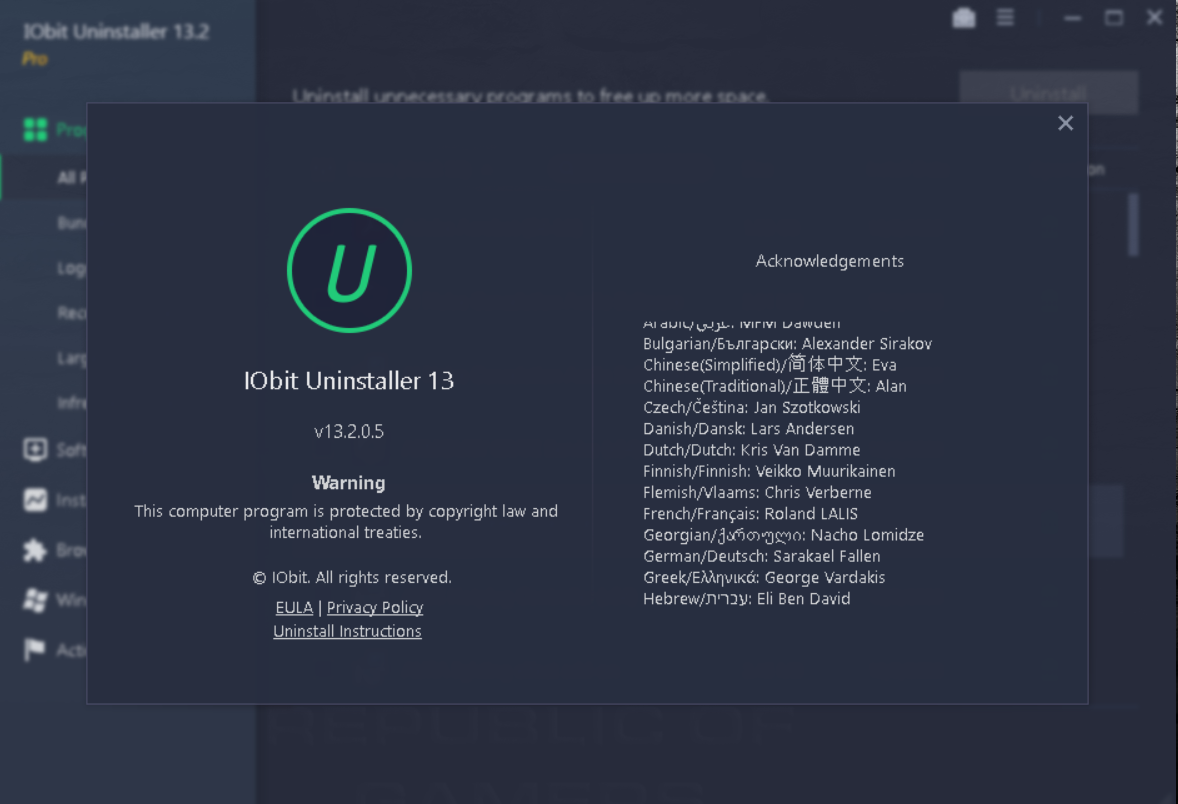The width and height of the screenshot is (1178, 804).
Task: Click the copyright warning paragraph text
Action: [346, 521]
